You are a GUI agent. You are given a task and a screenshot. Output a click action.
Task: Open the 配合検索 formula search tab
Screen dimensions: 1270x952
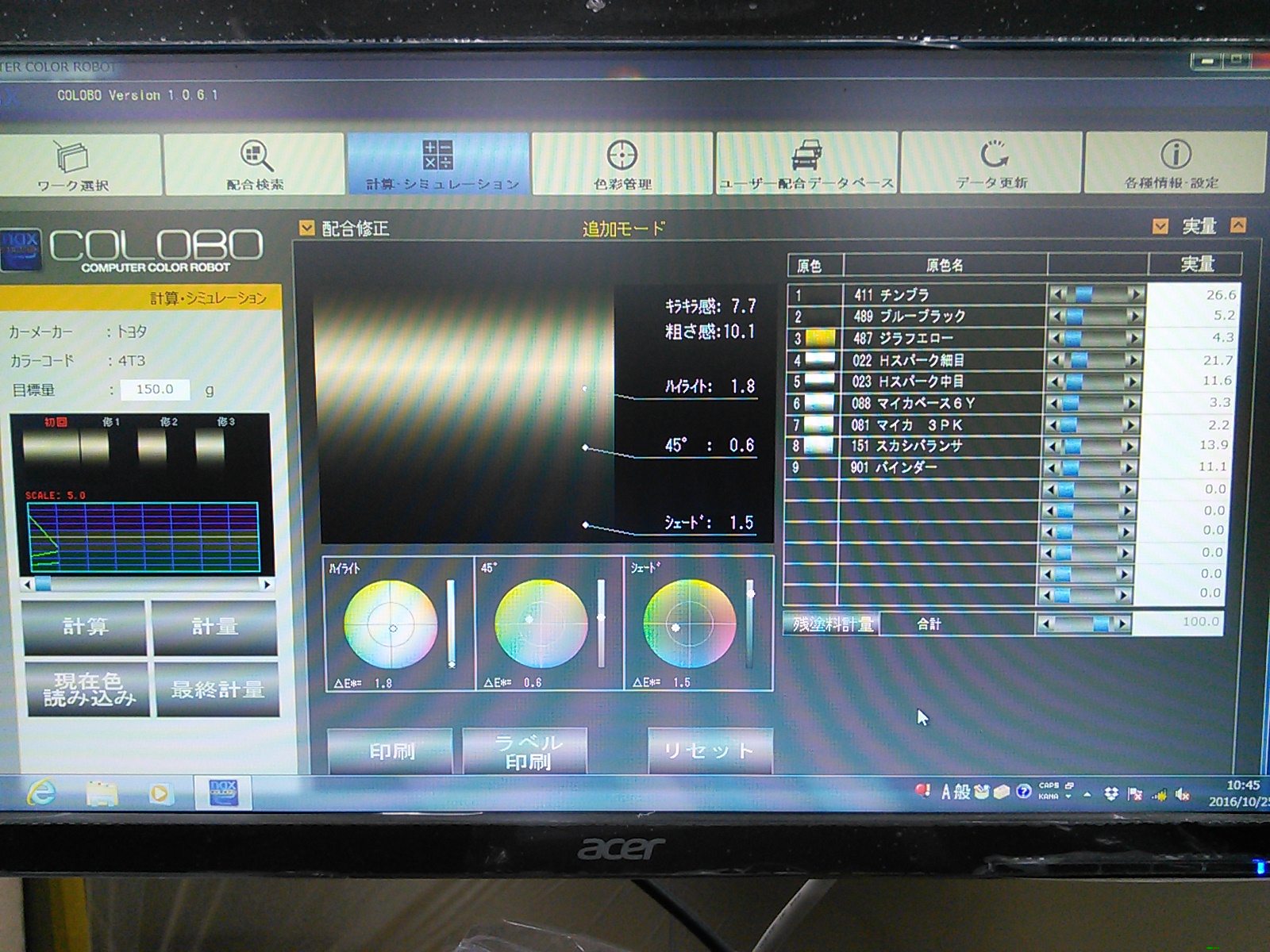[x=254, y=164]
